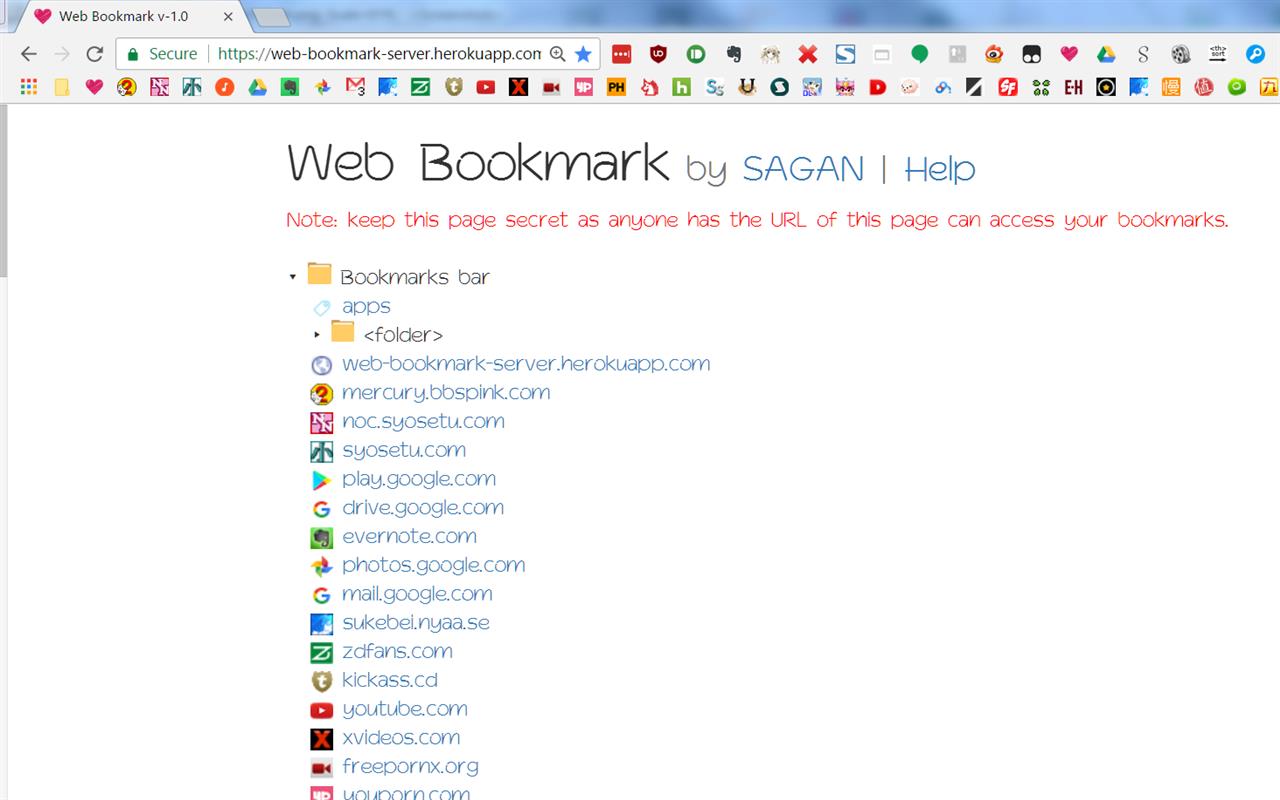Click the film reel extension icon
Screen dimensions: 1280x800
coord(1181,54)
